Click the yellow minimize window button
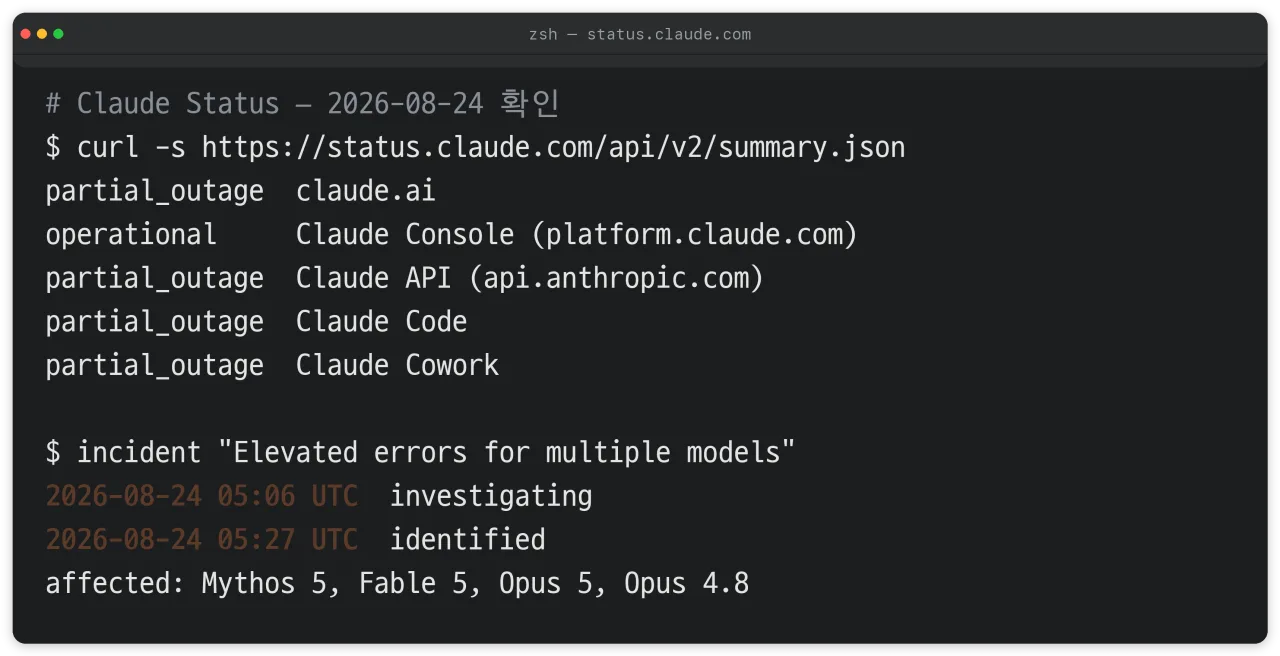Screen dimensions: 1280x656 coord(42,34)
